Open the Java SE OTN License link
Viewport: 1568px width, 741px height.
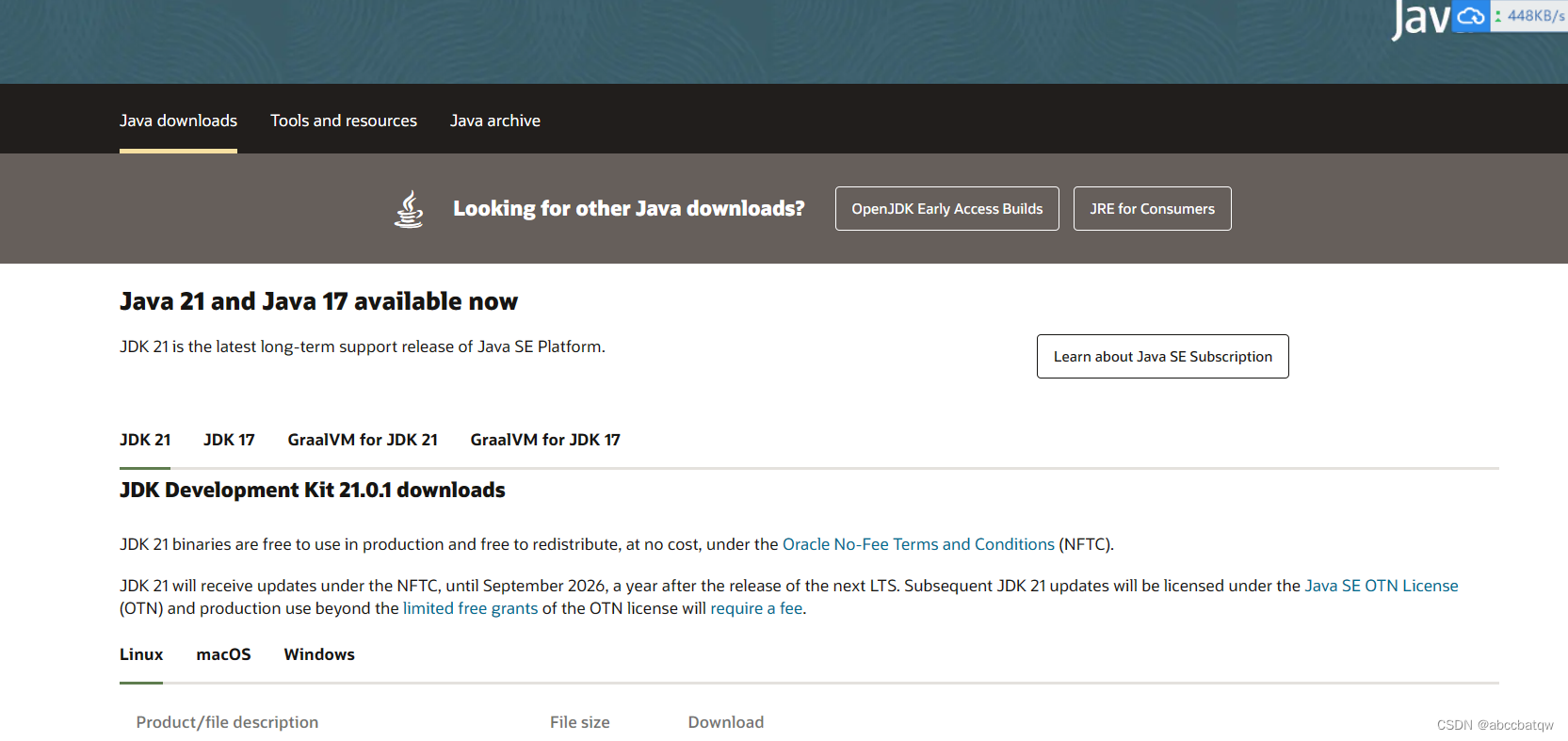click(x=1382, y=586)
